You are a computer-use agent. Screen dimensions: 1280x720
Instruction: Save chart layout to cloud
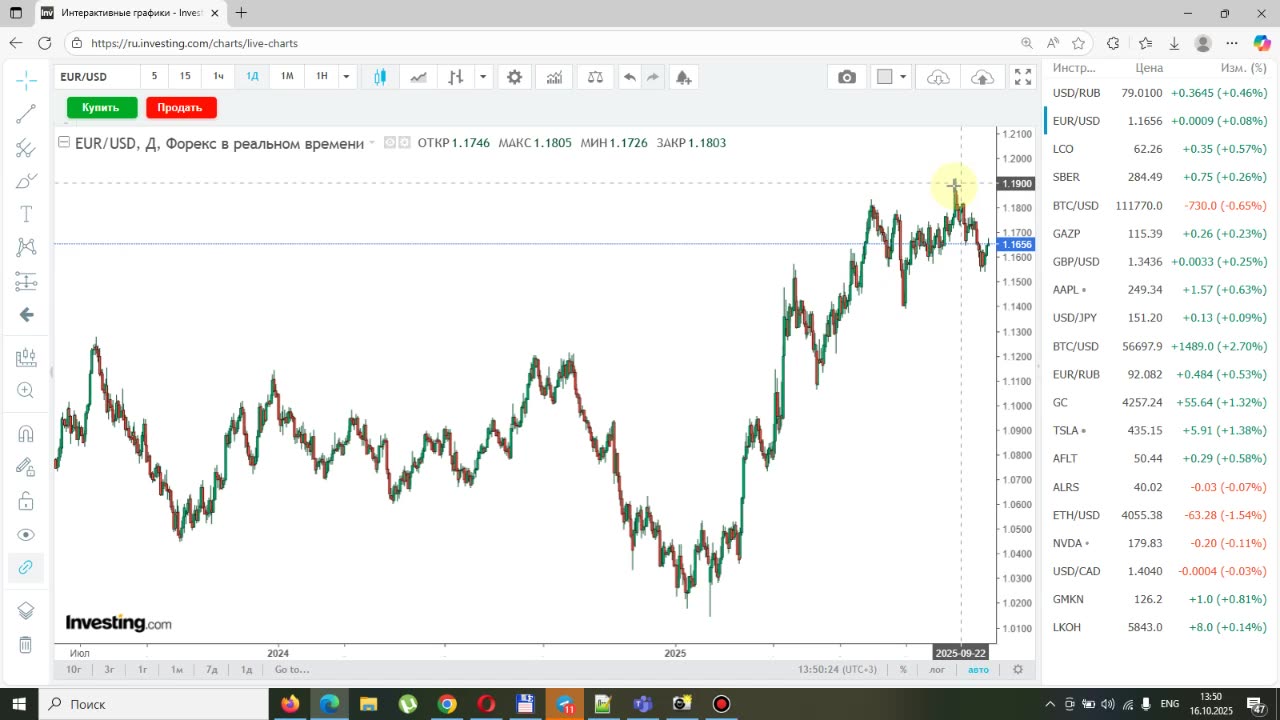(x=982, y=77)
